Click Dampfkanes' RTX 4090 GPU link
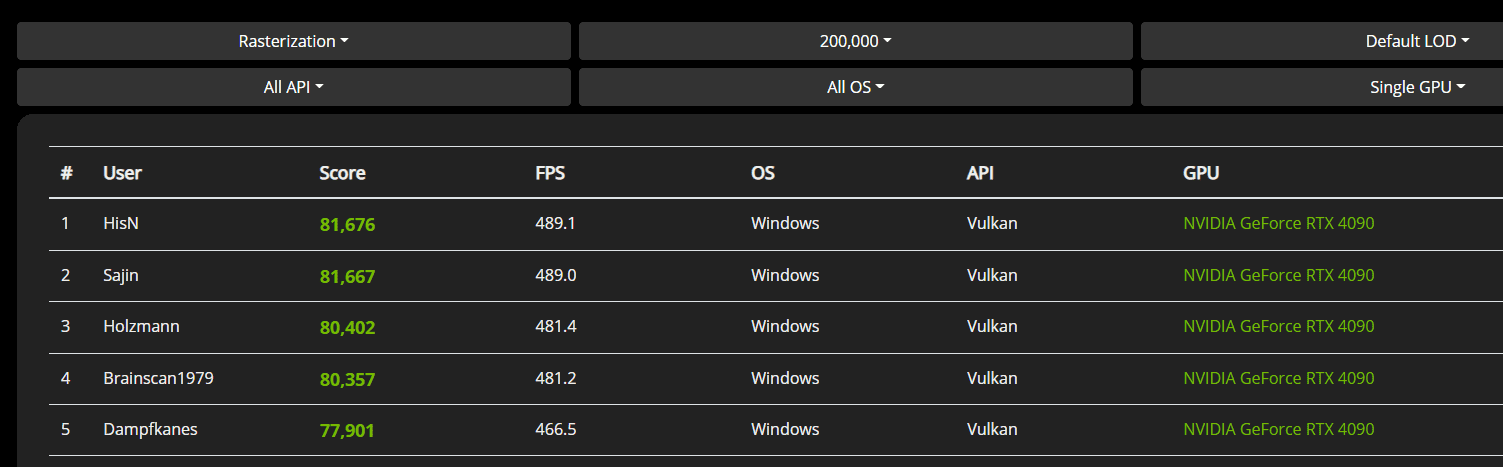The height and width of the screenshot is (467, 1503). coord(1278,429)
